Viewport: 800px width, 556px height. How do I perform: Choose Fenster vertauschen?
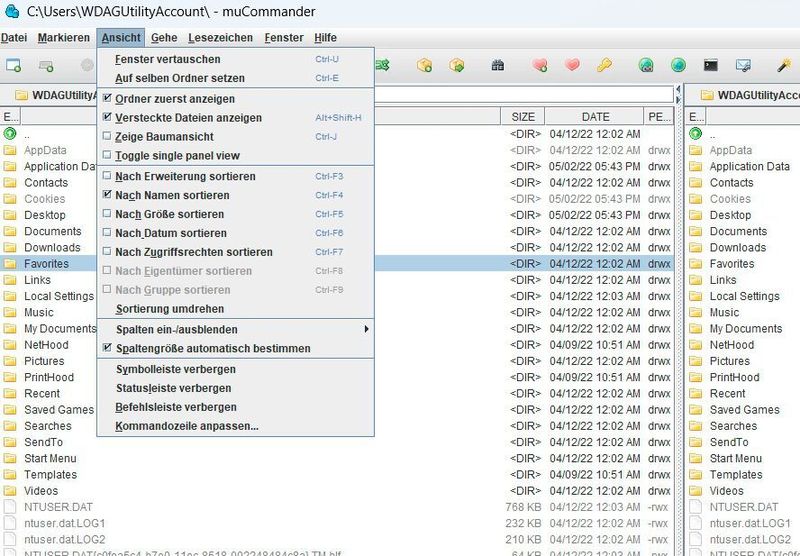pos(235,59)
